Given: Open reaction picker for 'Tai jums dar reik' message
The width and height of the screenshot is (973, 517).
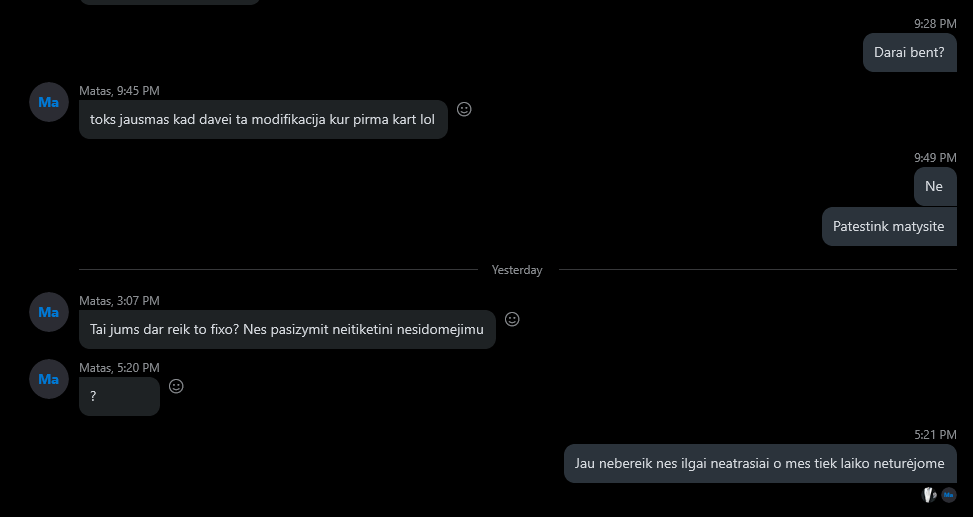Looking at the screenshot, I should point(512,319).
